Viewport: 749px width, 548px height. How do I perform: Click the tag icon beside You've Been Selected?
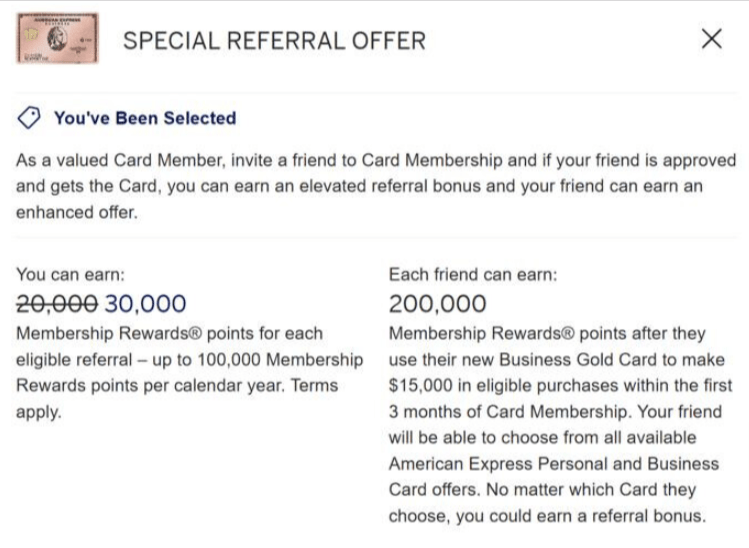(x=31, y=118)
